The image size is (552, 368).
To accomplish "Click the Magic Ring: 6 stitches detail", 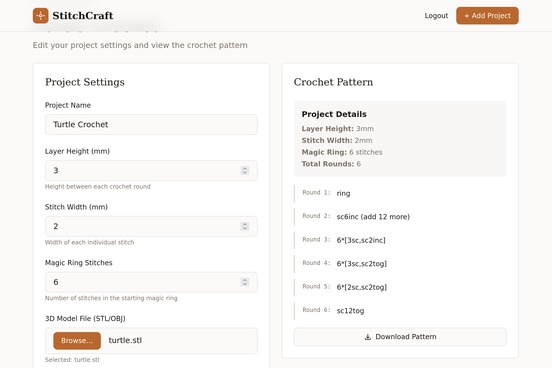I will pyautogui.click(x=342, y=152).
